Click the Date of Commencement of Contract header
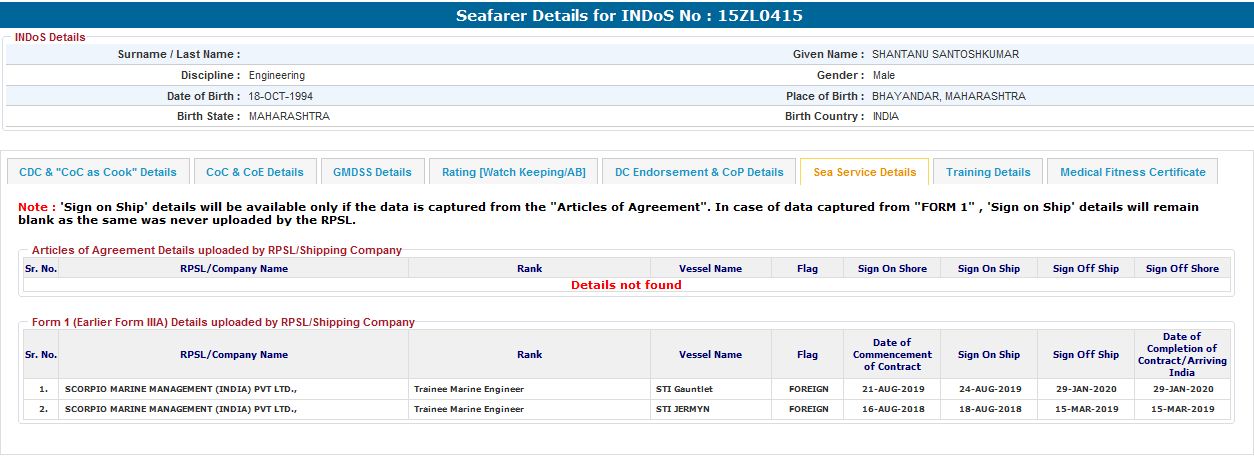 coord(891,354)
